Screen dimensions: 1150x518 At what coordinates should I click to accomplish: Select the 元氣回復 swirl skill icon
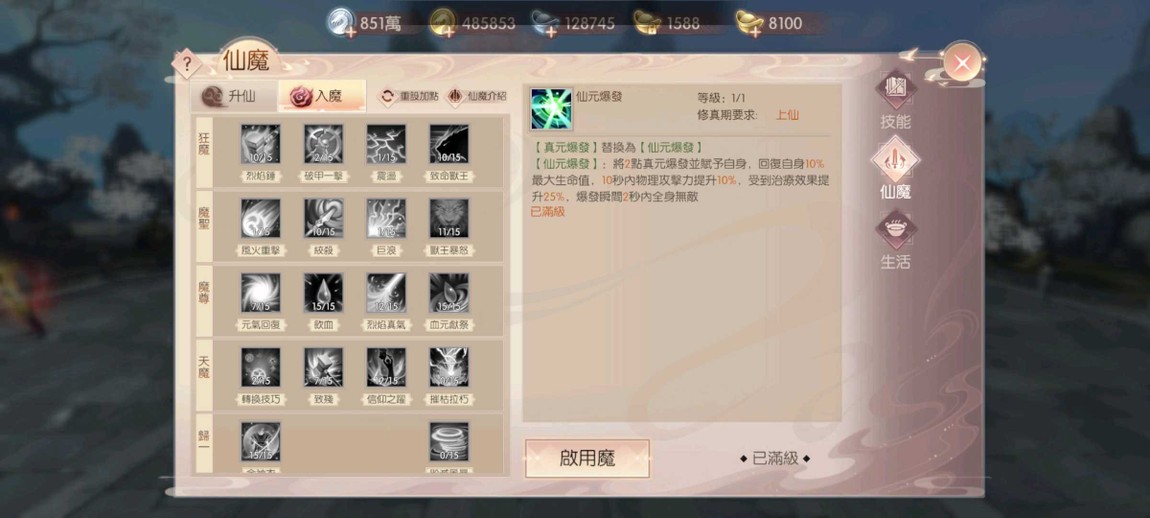[x=260, y=293]
